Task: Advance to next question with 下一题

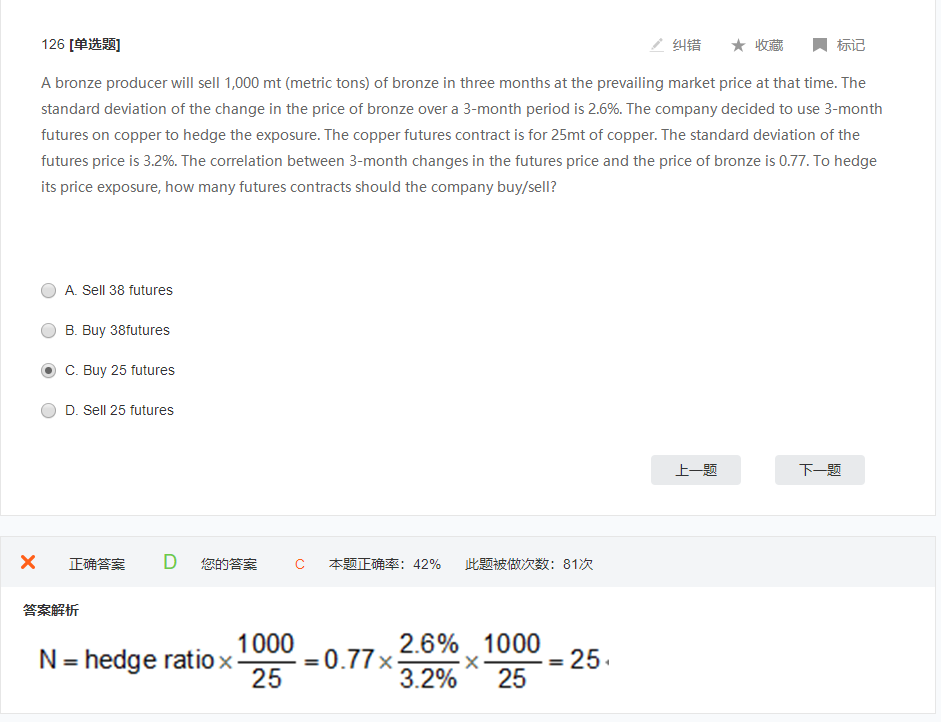Action: coord(819,470)
